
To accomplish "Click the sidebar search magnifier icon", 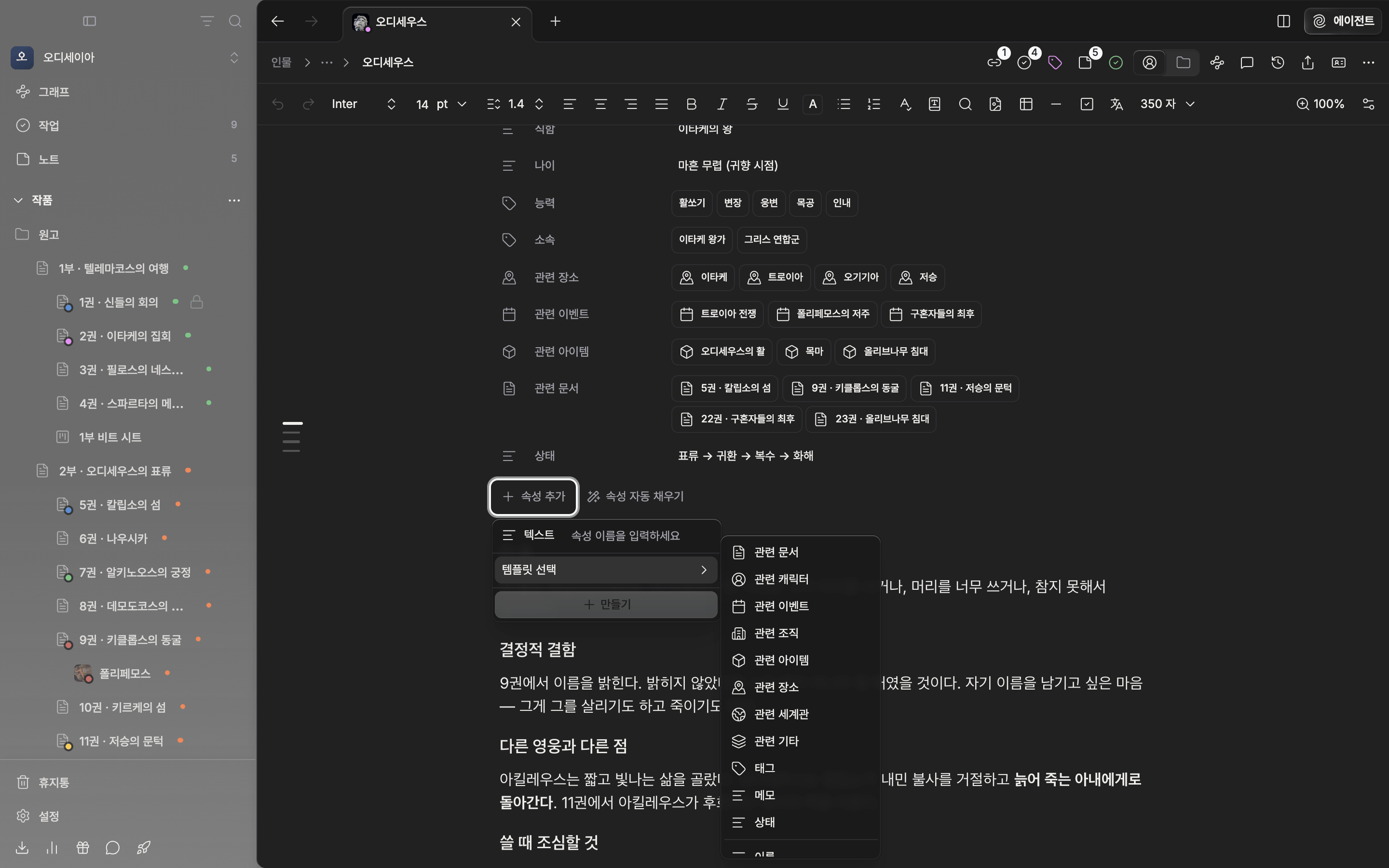I will tap(235, 21).
